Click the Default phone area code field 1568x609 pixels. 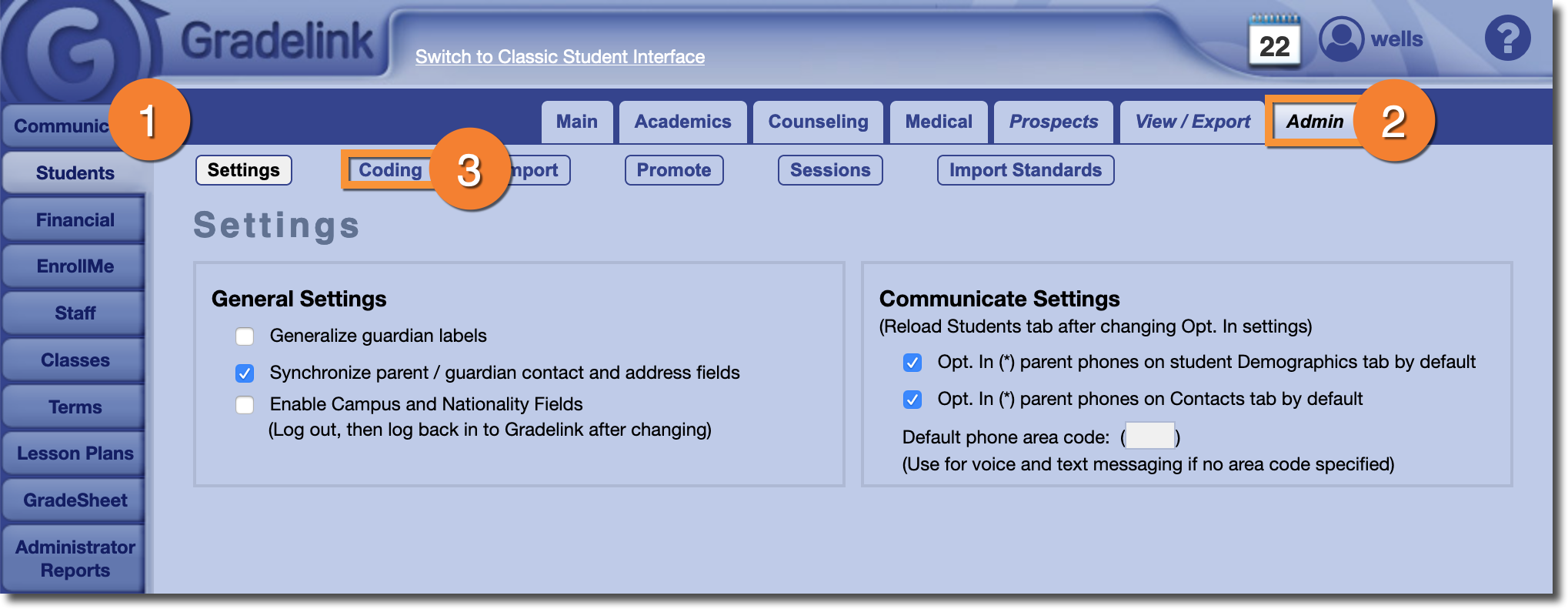coord(1149,436)
